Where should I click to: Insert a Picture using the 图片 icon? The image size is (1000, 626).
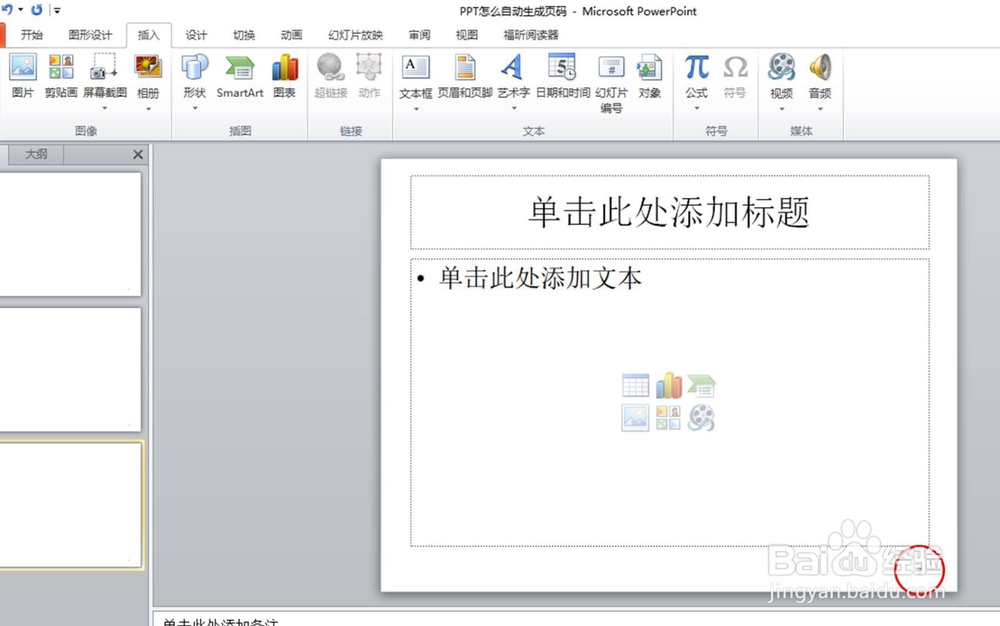22,75
